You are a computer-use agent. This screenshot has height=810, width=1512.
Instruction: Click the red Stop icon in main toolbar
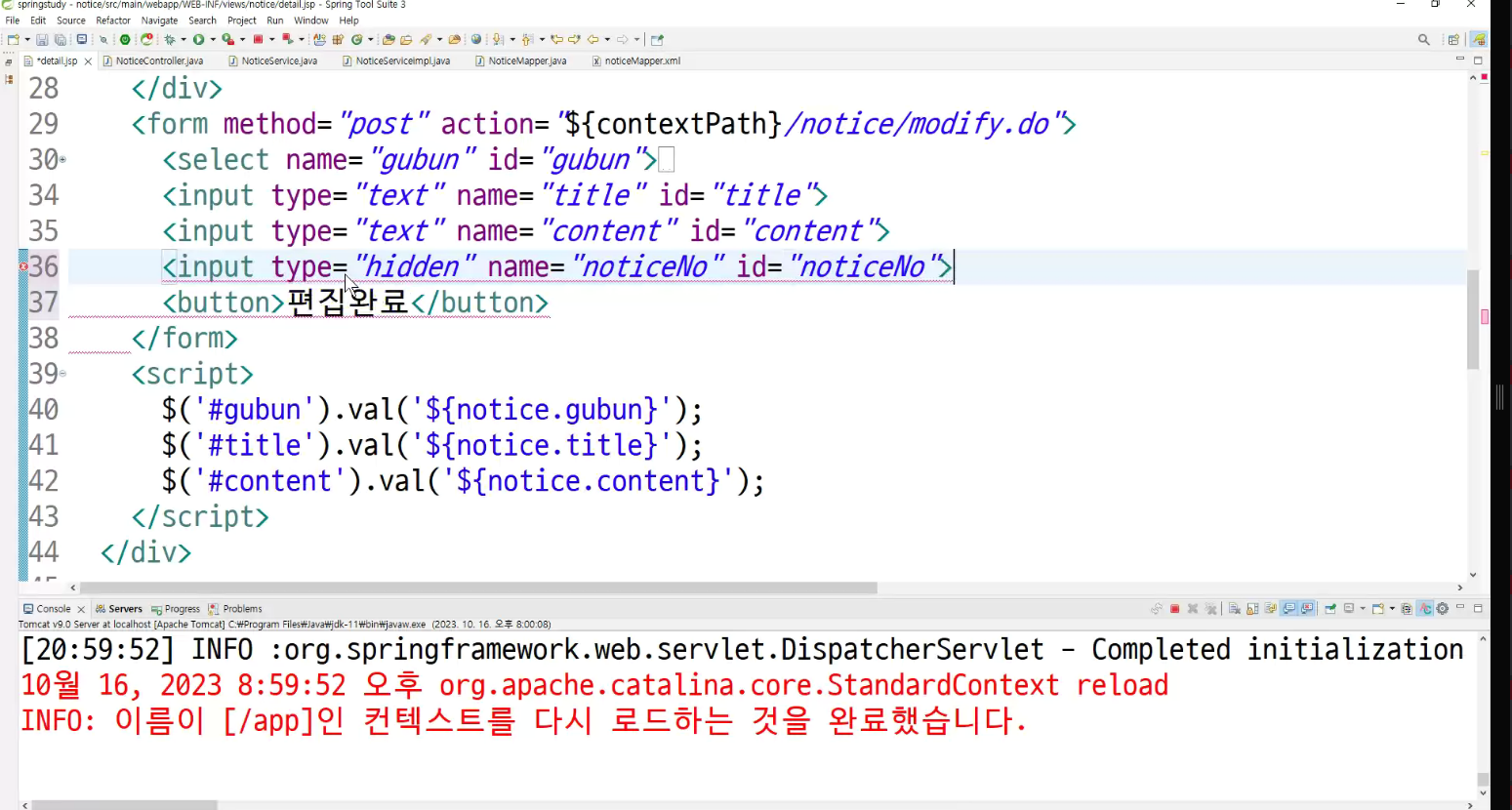click(x=258, y=40)
